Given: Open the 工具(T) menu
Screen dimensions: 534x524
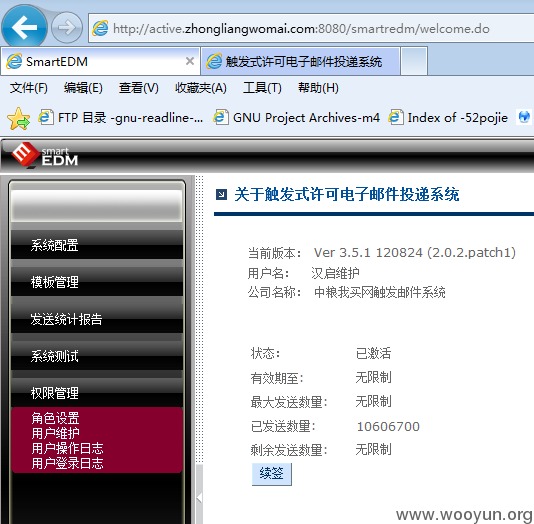Looking at the screenshot, I should click(x=262, y=88).
